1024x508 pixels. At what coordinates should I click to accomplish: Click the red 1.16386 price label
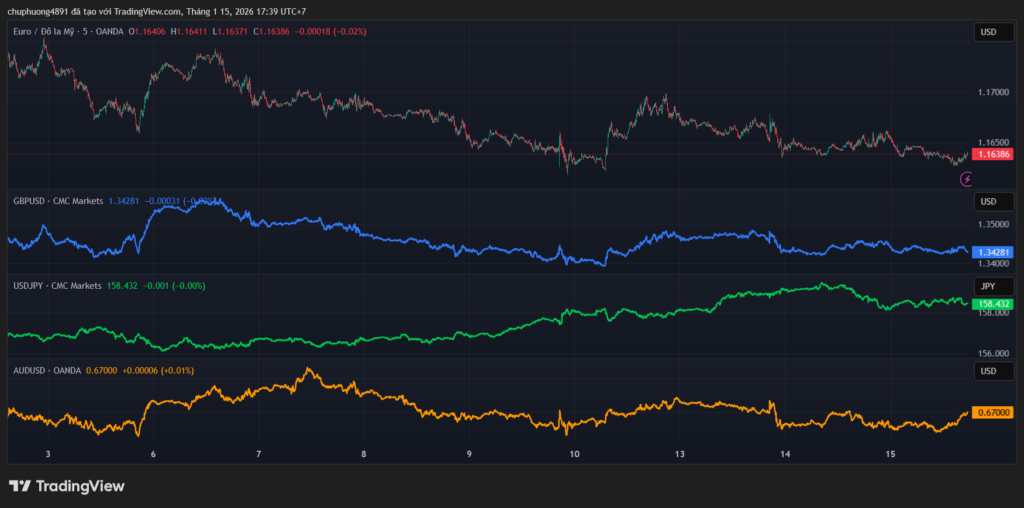pos(993,154)
